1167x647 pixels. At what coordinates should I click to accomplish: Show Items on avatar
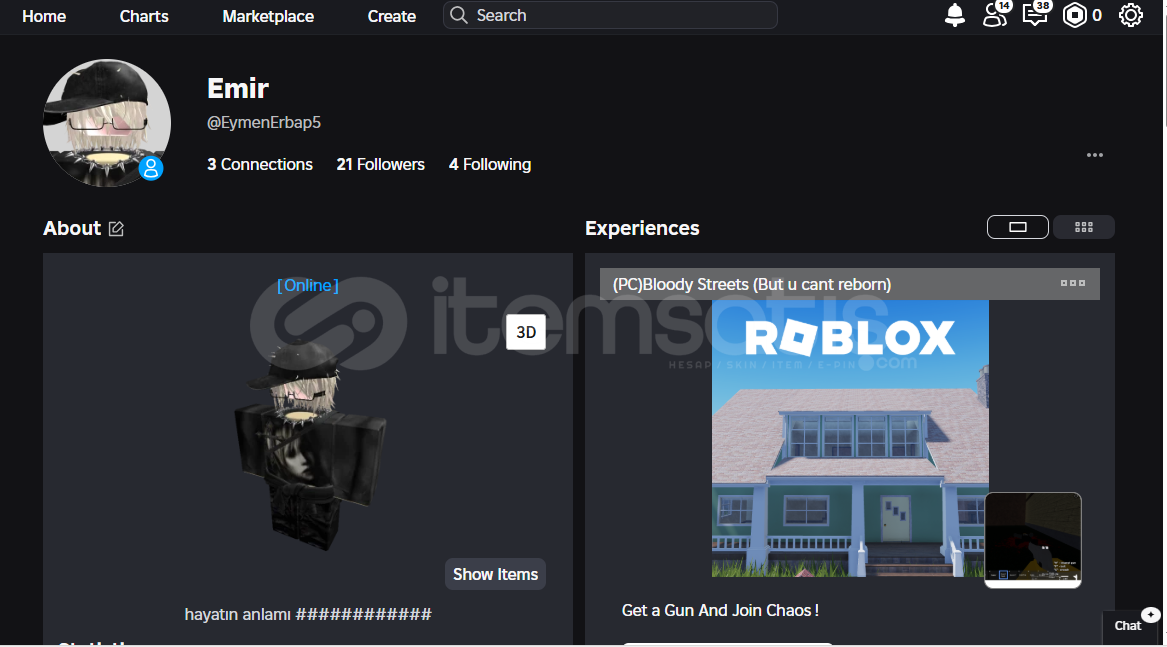click(x=495, y=574)
